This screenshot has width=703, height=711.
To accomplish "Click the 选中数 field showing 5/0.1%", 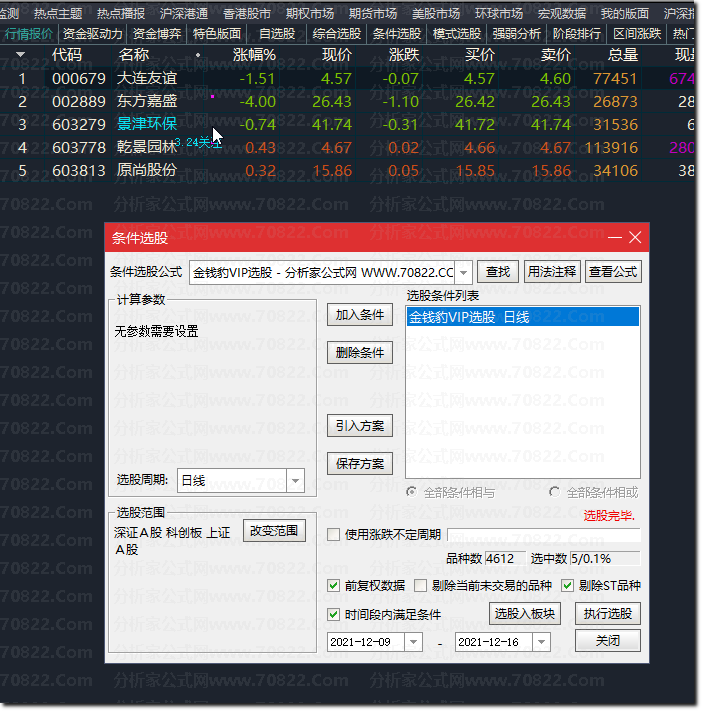I will 605,558.
